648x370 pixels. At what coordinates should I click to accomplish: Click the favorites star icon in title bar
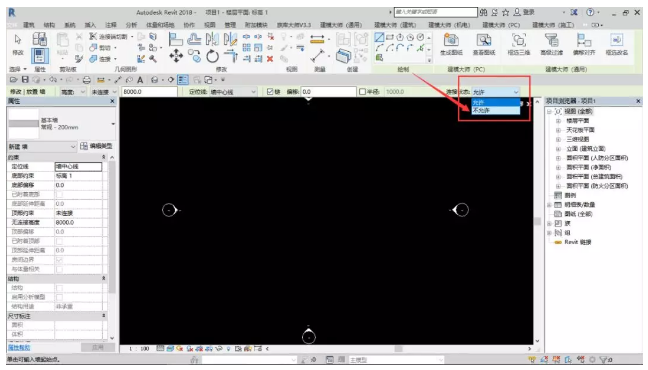505,12
